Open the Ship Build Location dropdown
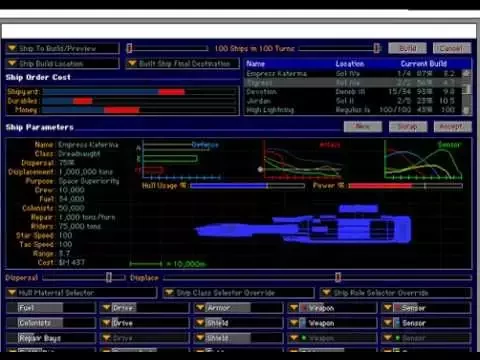Screen dimensions: 480x360 click(62, 63)
